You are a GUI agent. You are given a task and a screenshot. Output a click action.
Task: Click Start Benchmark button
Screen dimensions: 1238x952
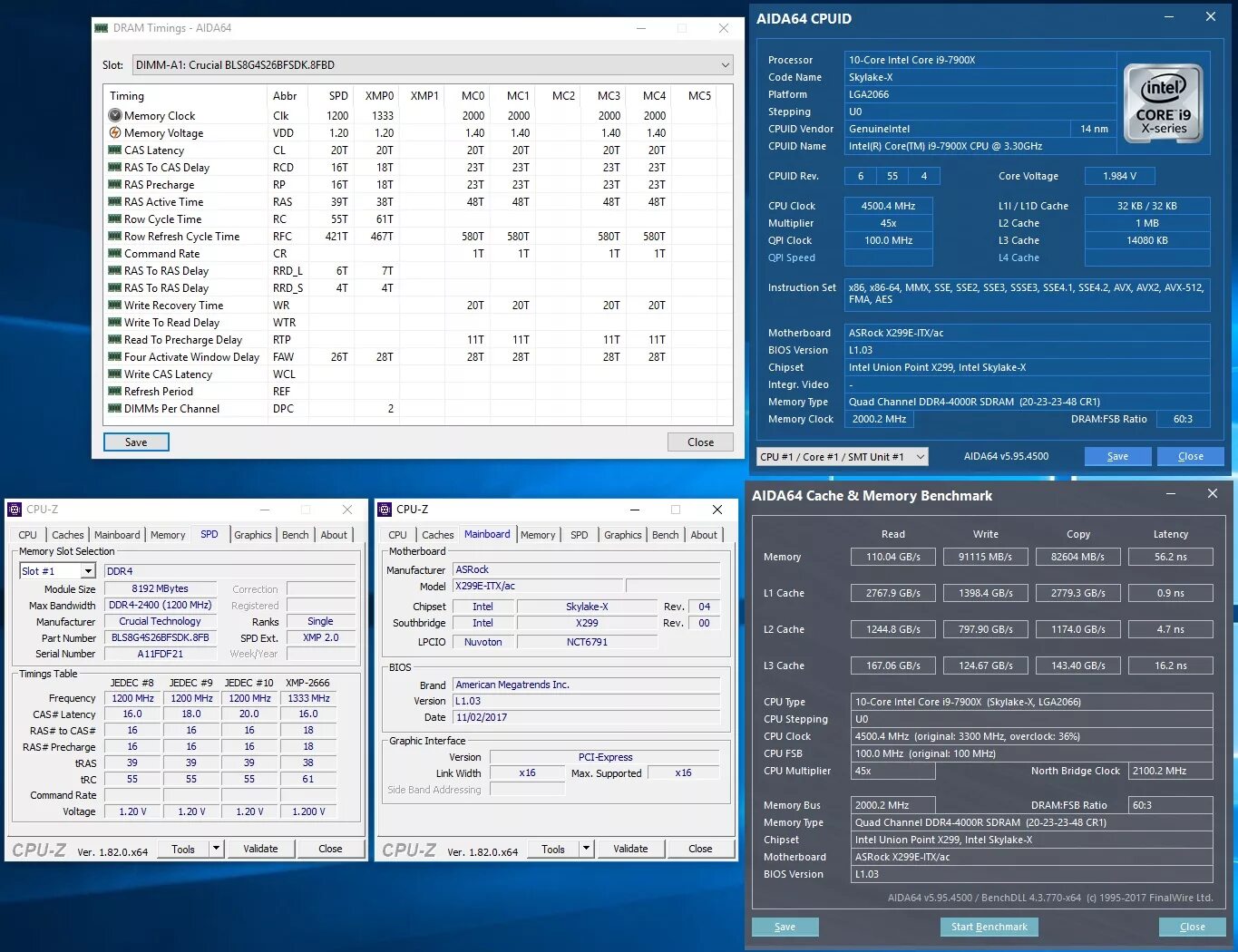(x=989, y=928)
